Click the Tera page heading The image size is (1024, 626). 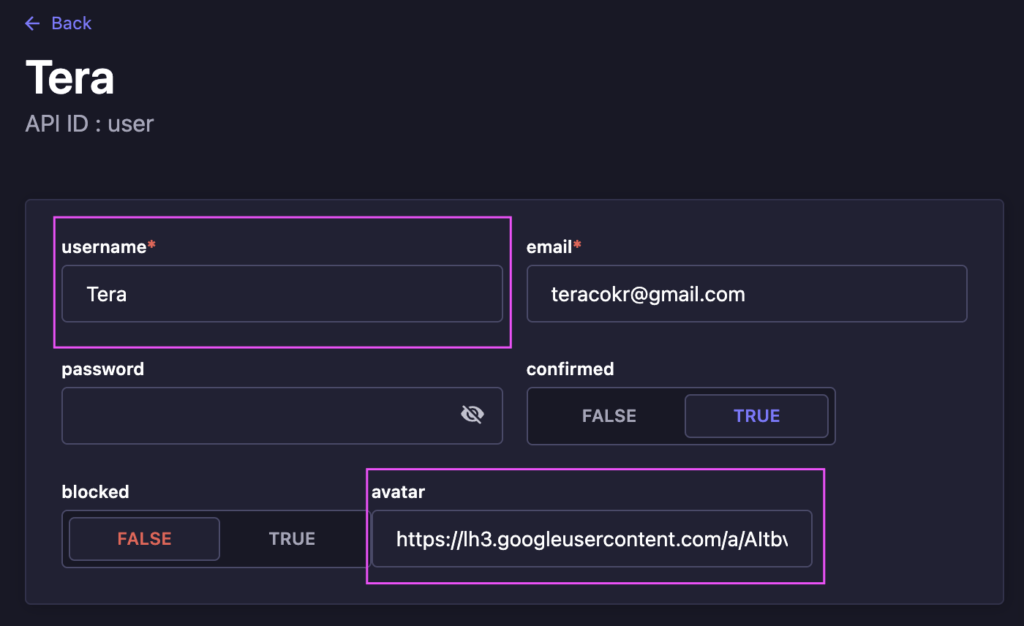click(69, 77)
